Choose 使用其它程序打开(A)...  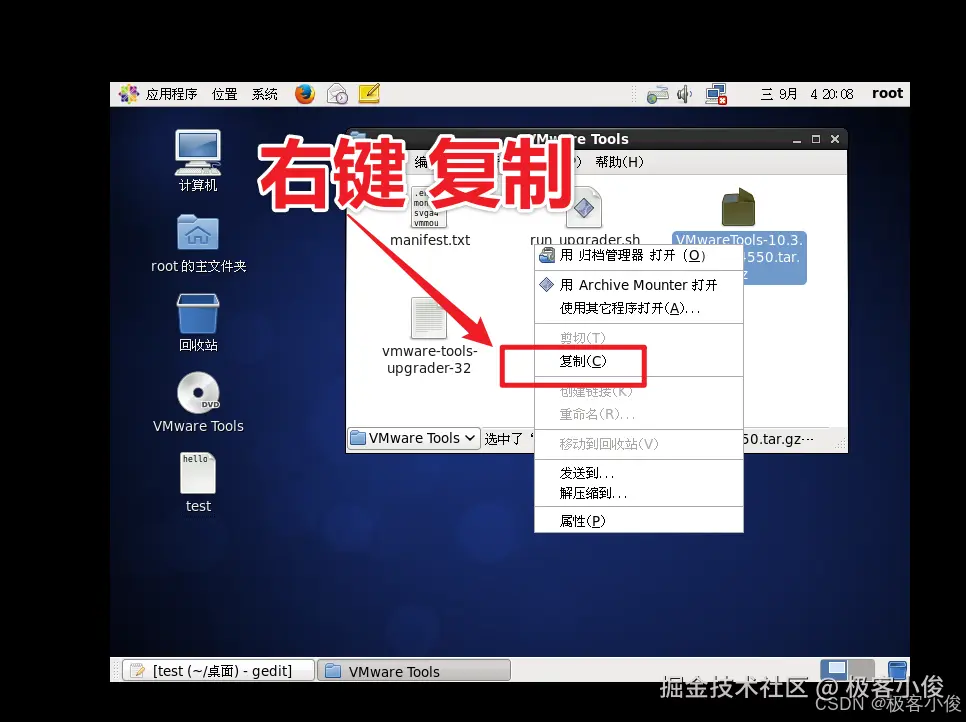[x=638, y=308]
